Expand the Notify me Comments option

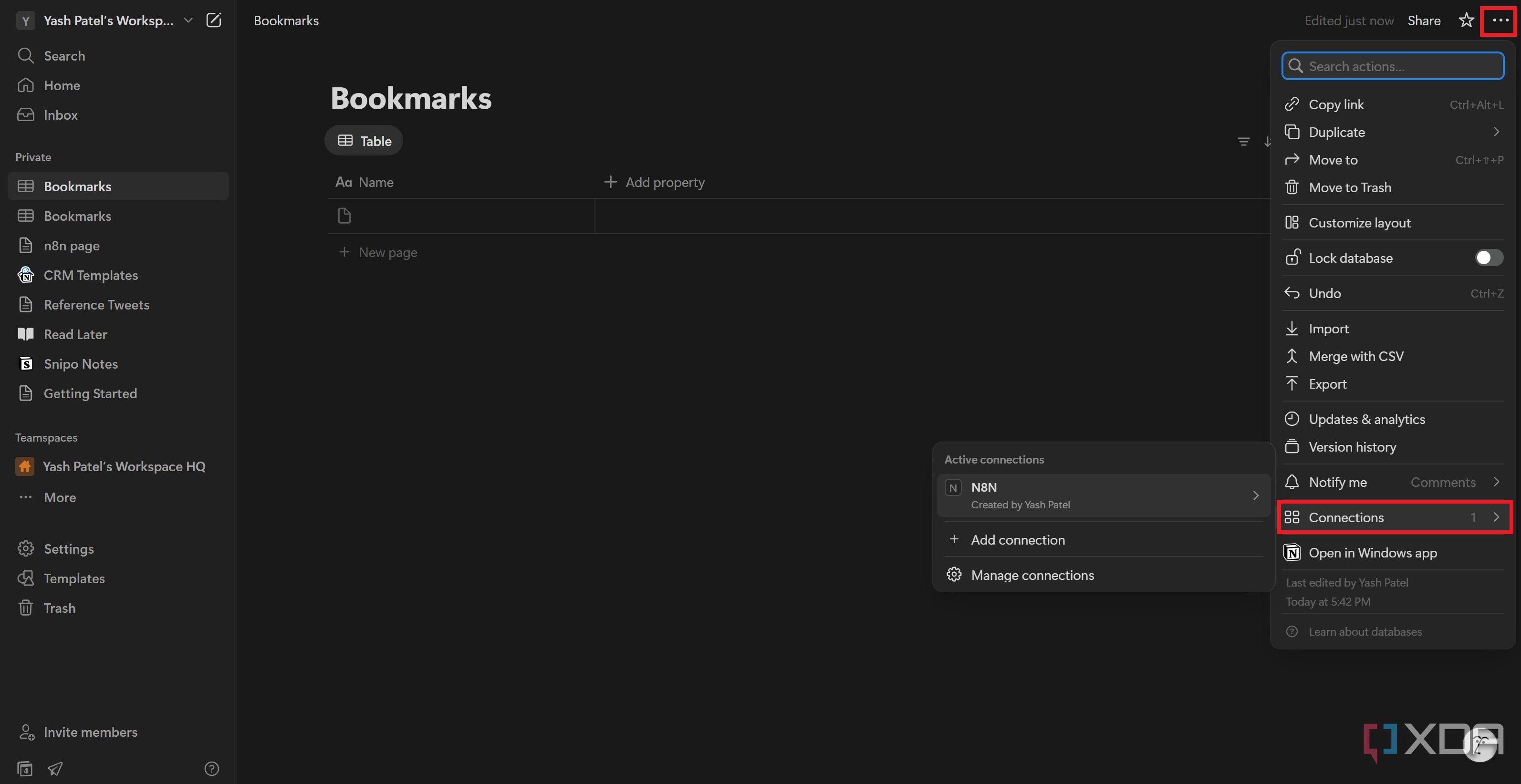1393,482
